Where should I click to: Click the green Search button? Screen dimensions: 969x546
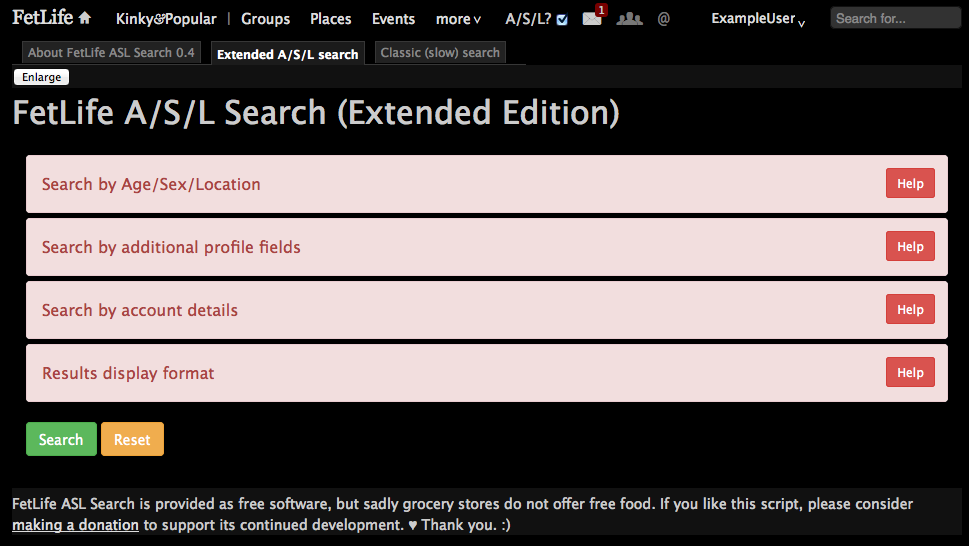[61, 439]
